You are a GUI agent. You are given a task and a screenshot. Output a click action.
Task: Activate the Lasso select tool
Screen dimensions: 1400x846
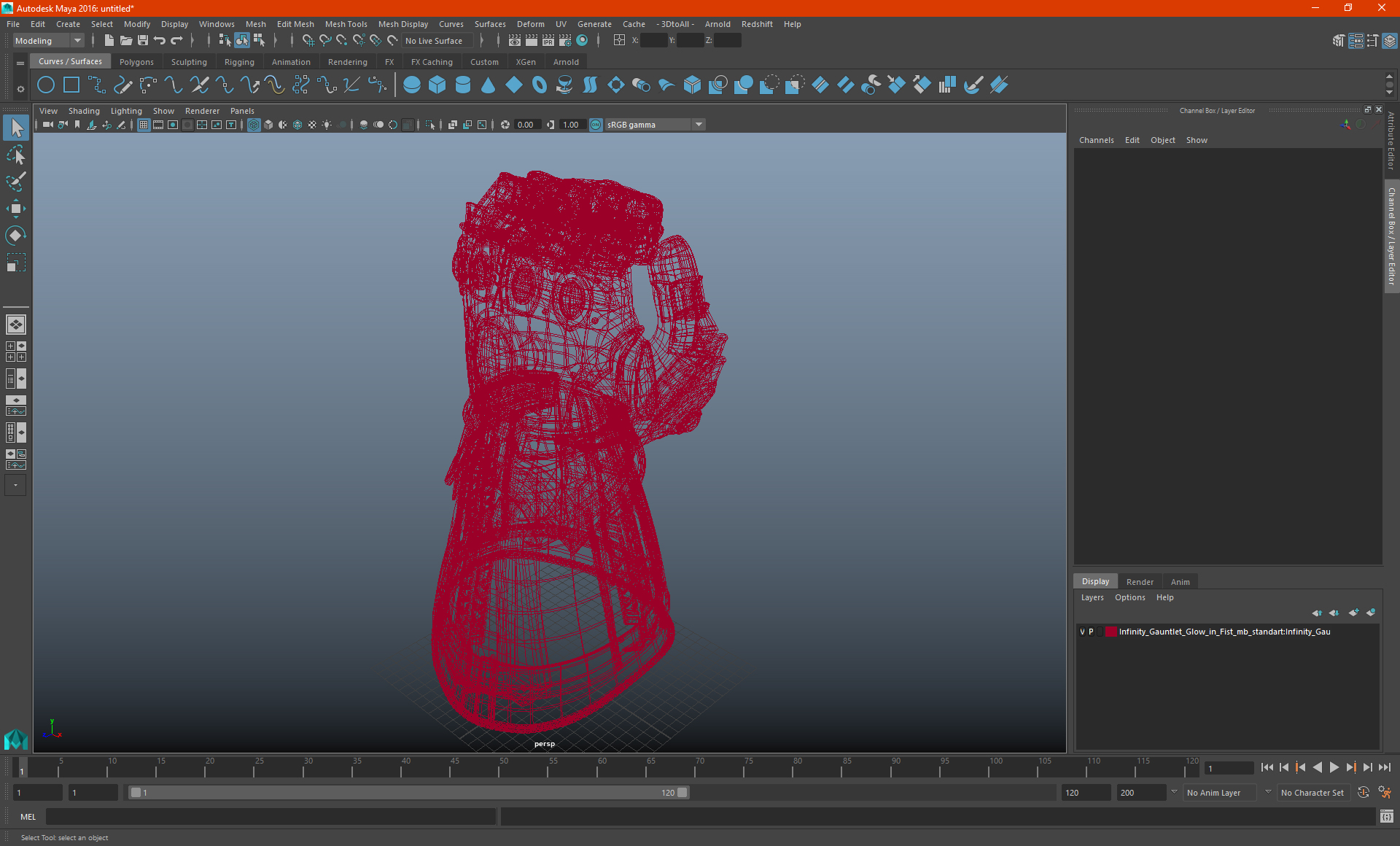16,155
